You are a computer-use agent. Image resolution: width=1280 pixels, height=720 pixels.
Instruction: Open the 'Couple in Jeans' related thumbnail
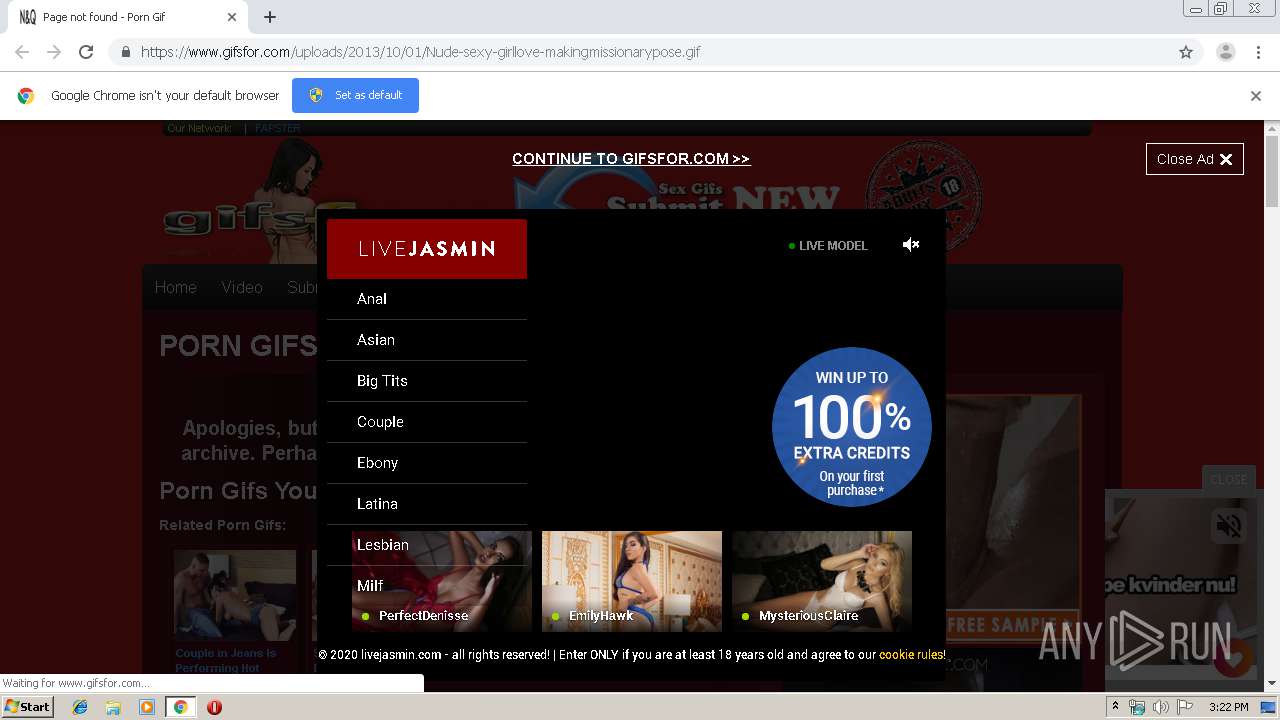click(x=235, y=595)
